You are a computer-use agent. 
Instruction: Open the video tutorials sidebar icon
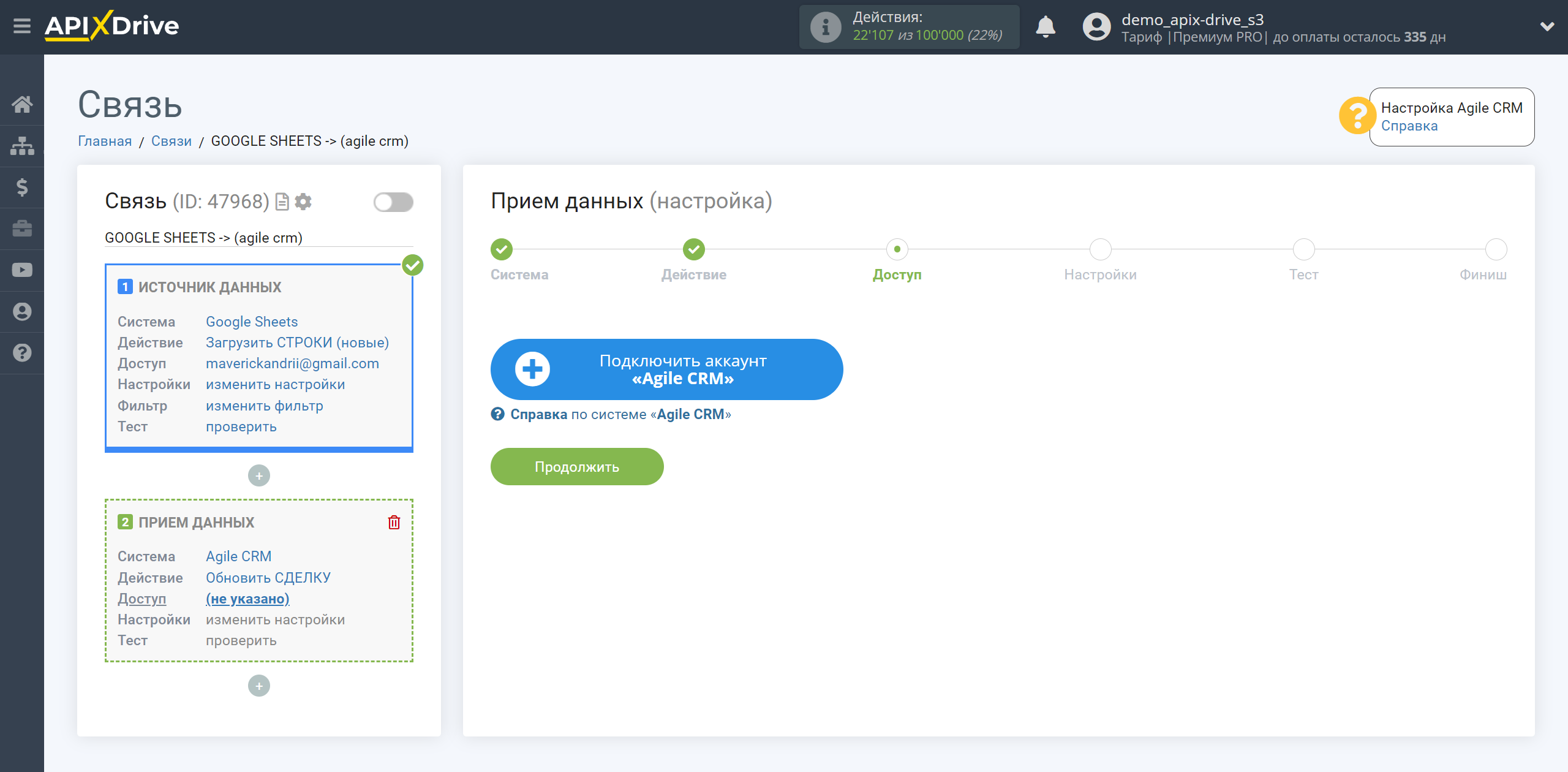point(22,270)
